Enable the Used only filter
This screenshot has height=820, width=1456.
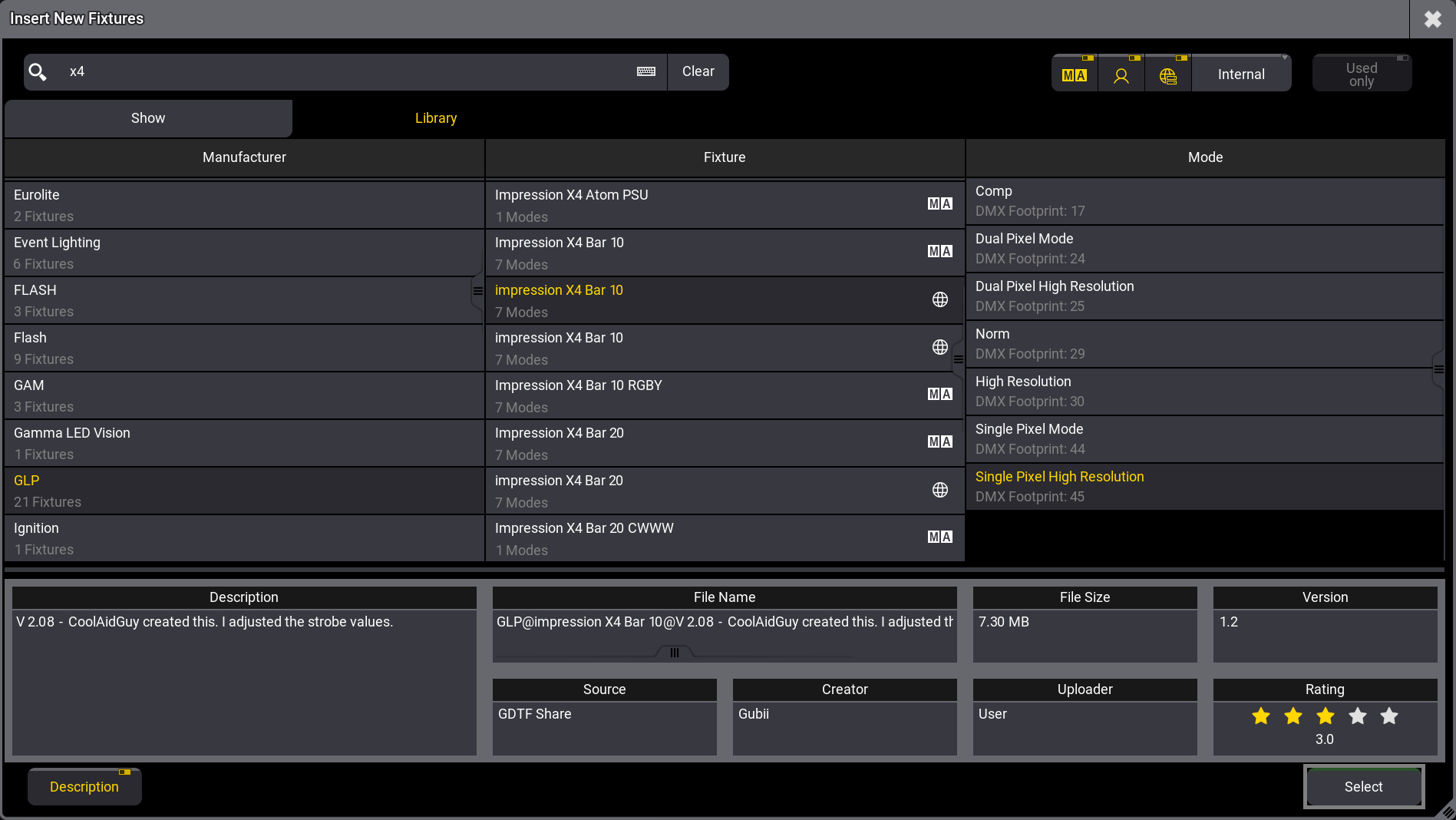tap(1361, 74)
